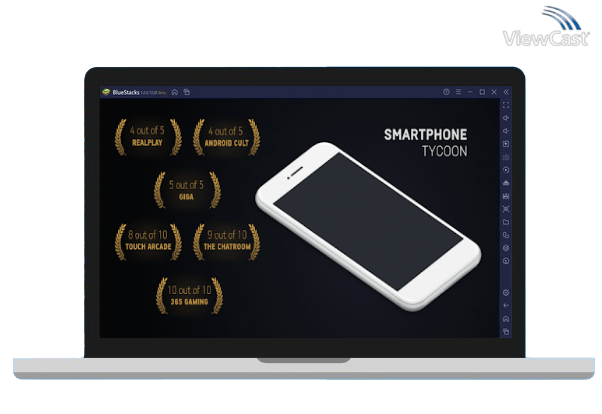Click the '8 out of 10 TOUCH ARCADE' badge
602x414 pixels.
point(148,242)
